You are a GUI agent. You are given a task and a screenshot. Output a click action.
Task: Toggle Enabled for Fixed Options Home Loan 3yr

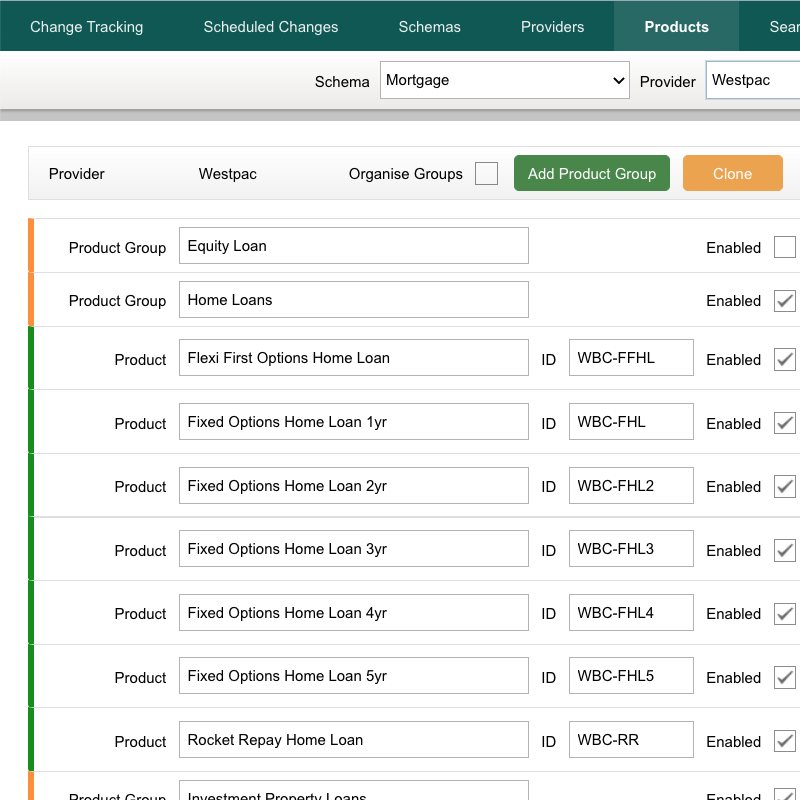[x=785, y=551]
